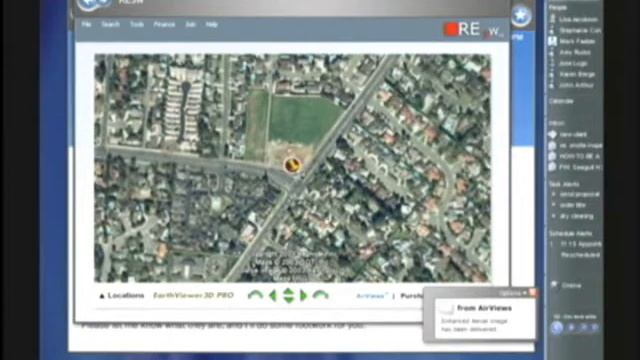Select the fifth People contact, John
The width and height of the screenshot is (640, 360).
[x=573, y=63]
